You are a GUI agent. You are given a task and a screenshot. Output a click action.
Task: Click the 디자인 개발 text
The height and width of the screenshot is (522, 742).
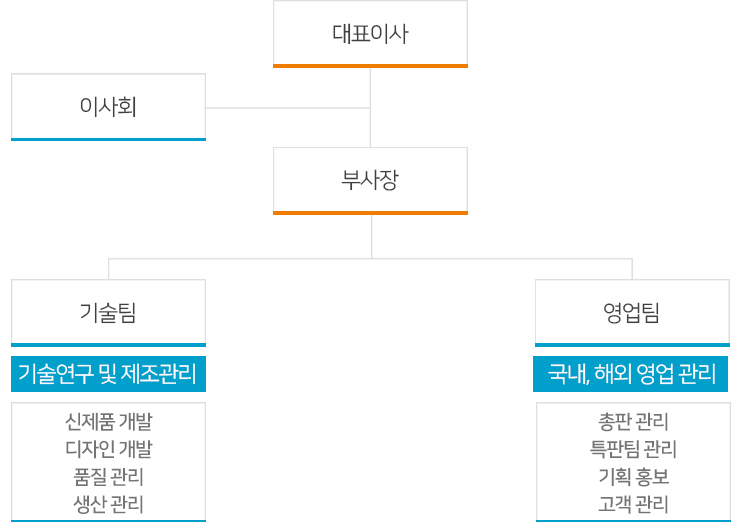pyautogui.click(x=108, y=449)
